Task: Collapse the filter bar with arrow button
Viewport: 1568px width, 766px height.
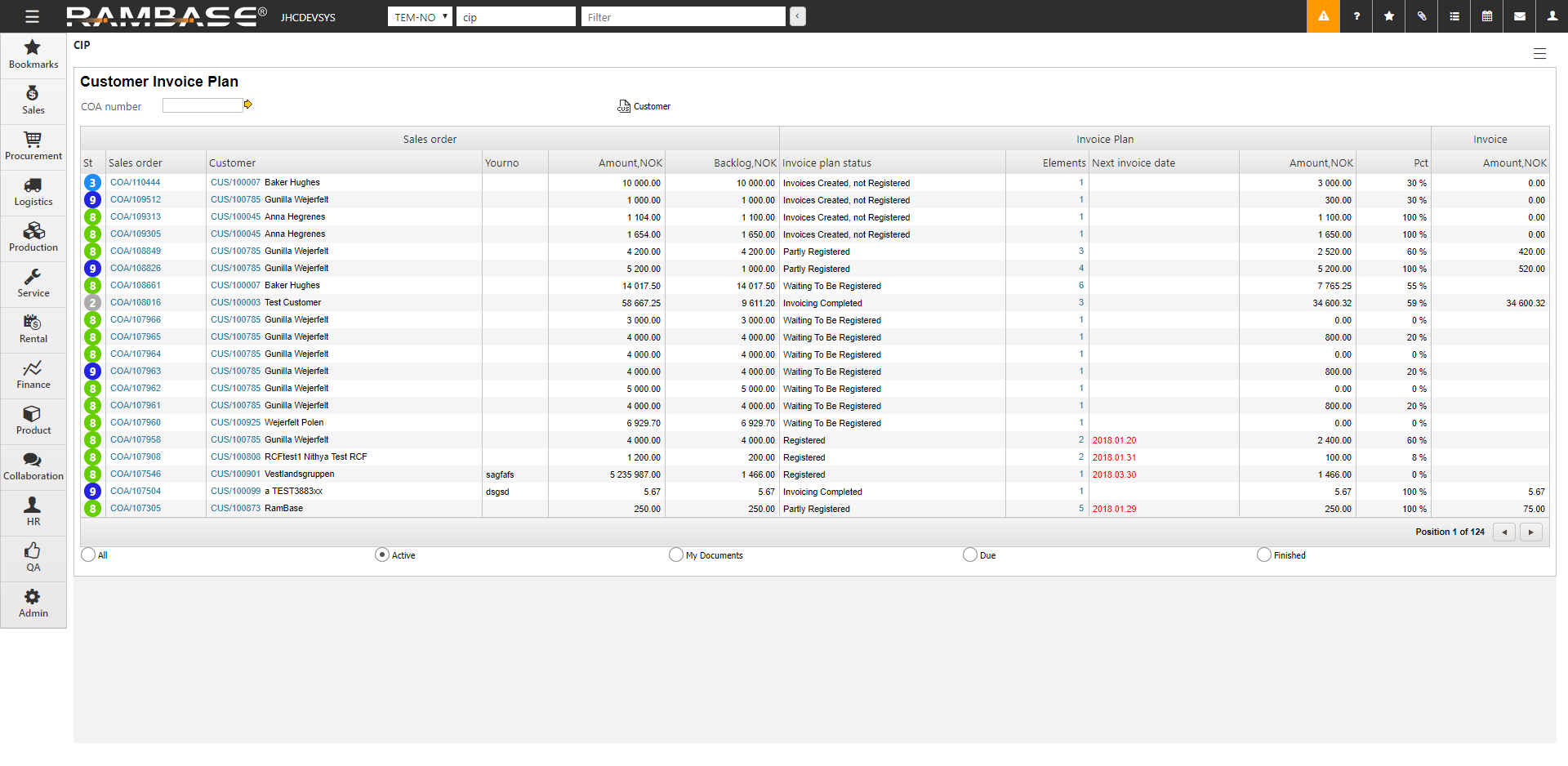Action: 798,16
